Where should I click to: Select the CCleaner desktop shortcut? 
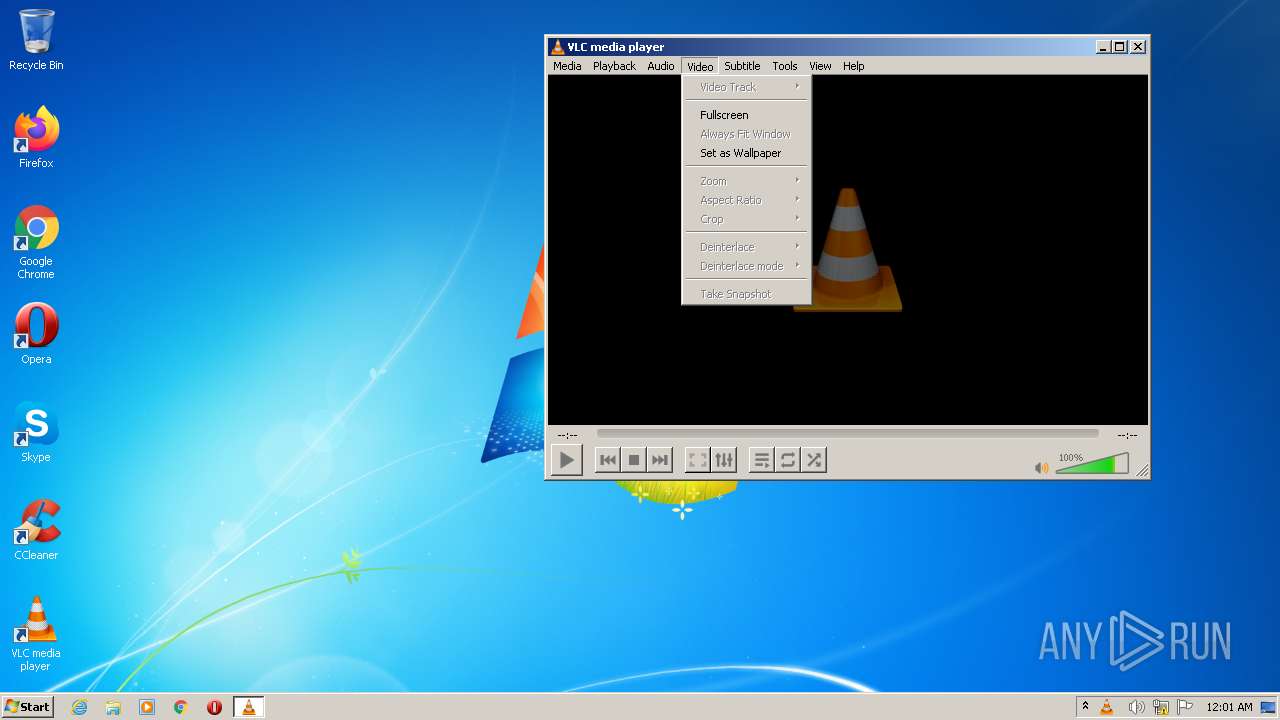coord(36,530)
